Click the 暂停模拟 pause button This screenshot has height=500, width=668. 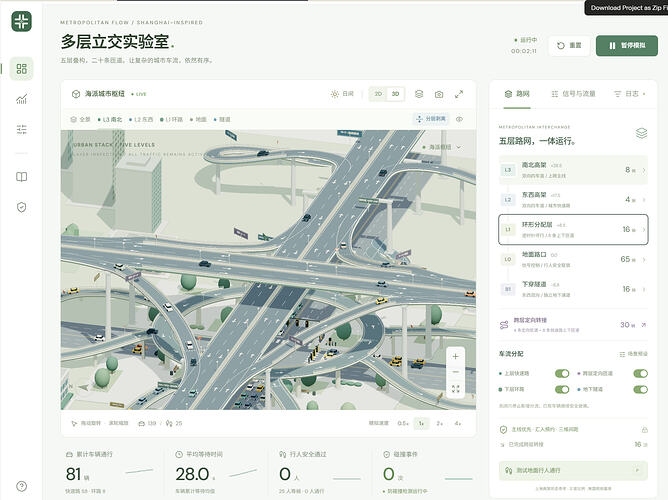coord(627,46)
